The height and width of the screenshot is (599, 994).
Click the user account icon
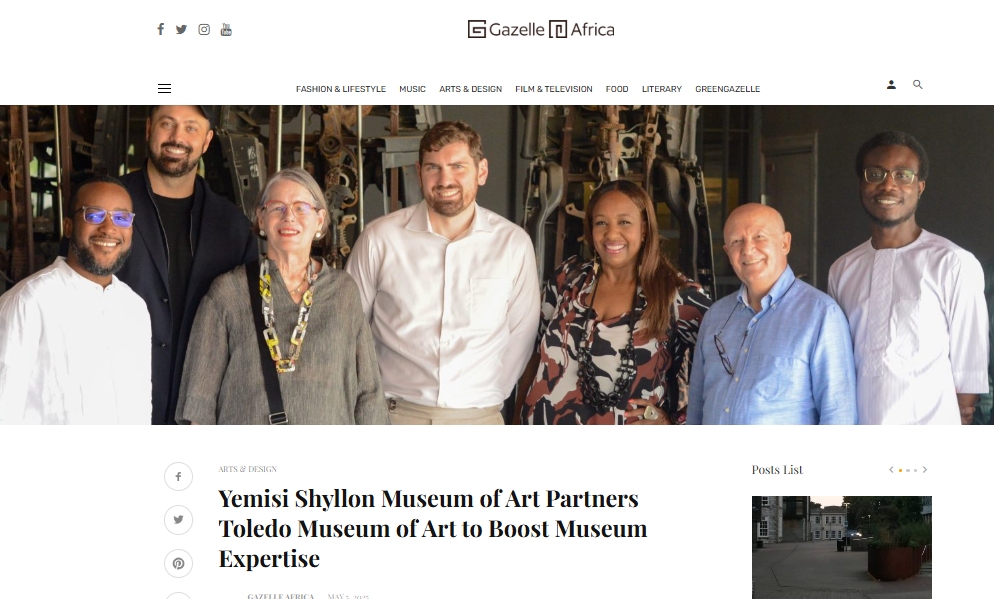click(x=891, y=84)
